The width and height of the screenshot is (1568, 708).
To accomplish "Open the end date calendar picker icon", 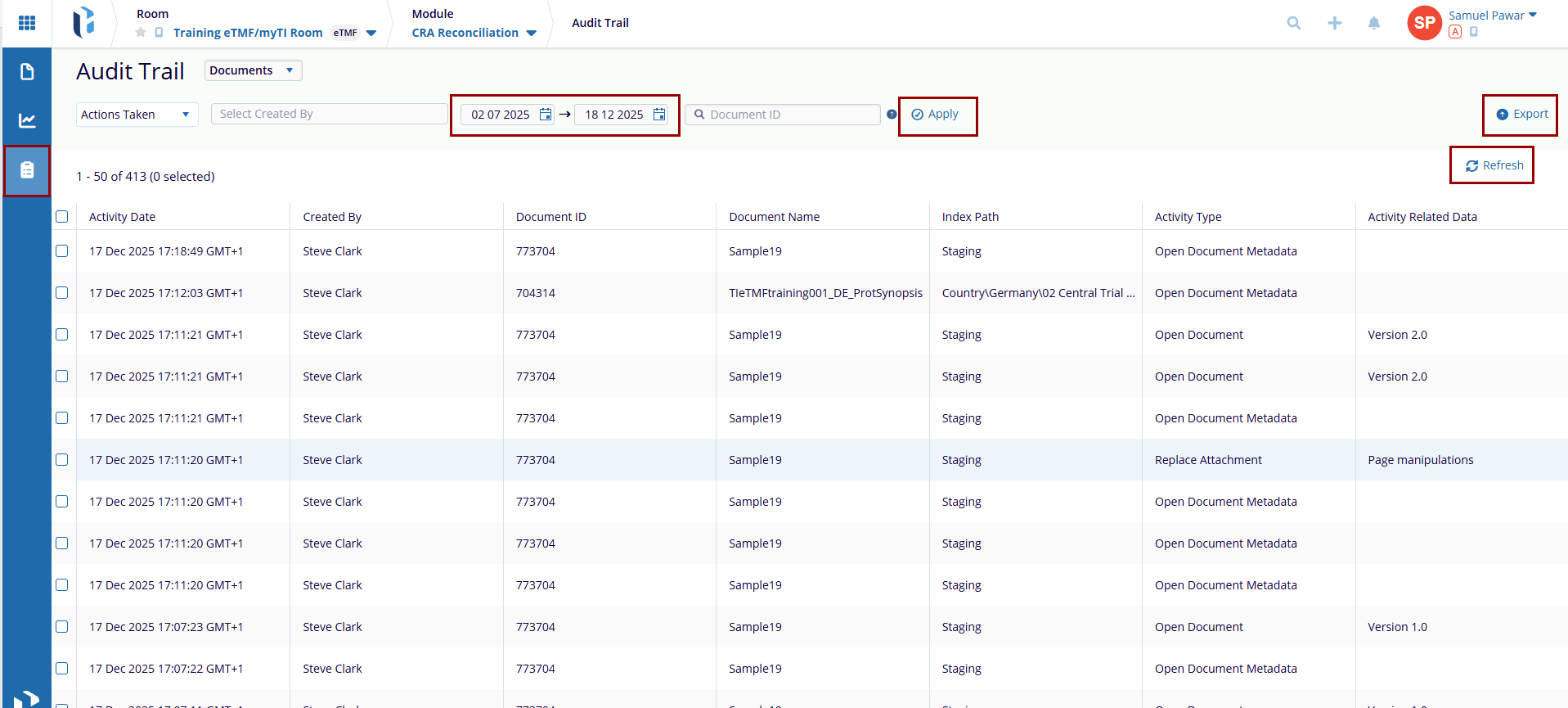I will point(659,115).
